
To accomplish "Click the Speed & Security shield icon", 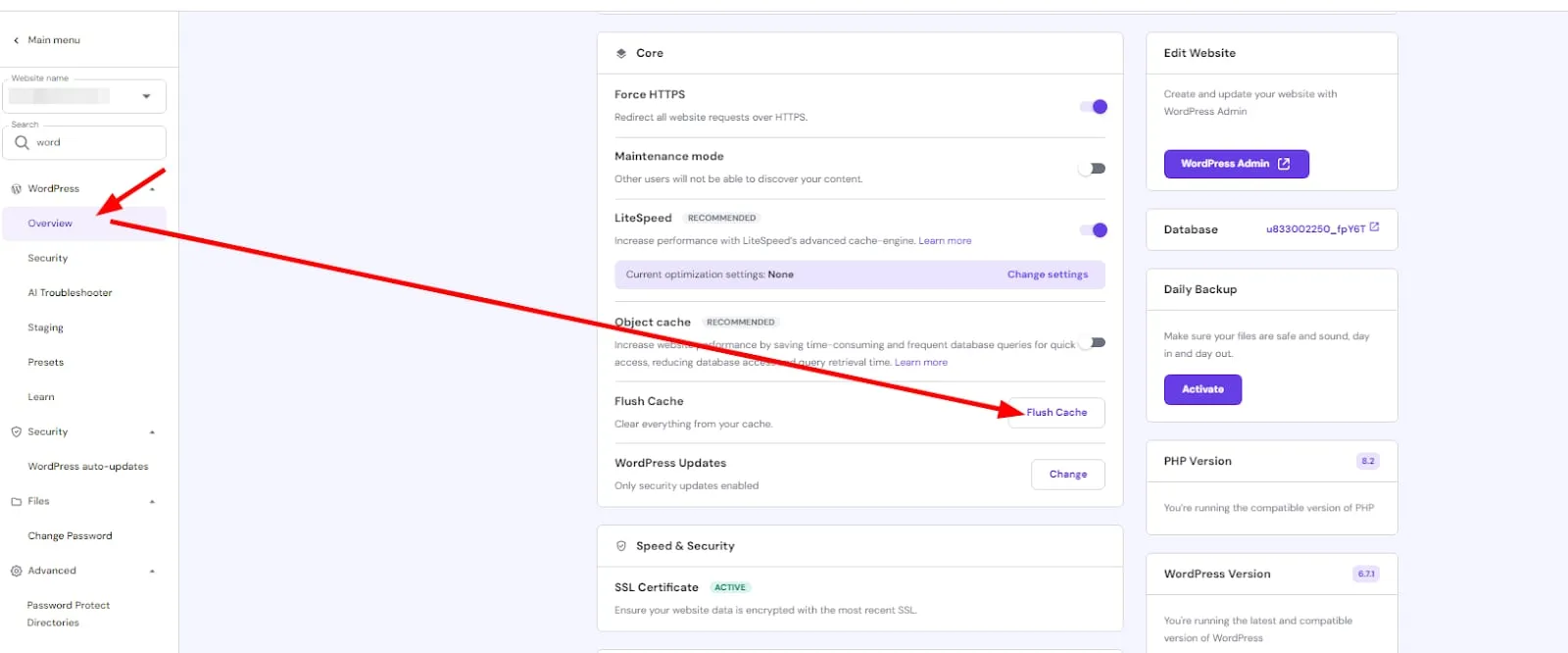I will tap(621, 546).
